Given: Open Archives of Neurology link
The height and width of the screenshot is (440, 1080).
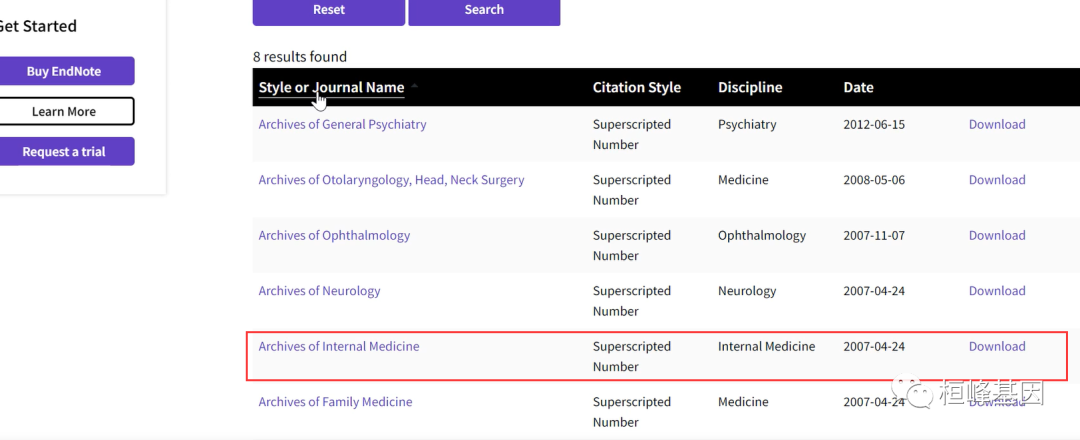Looking at the screenshot, I should [x=319, y=291].
